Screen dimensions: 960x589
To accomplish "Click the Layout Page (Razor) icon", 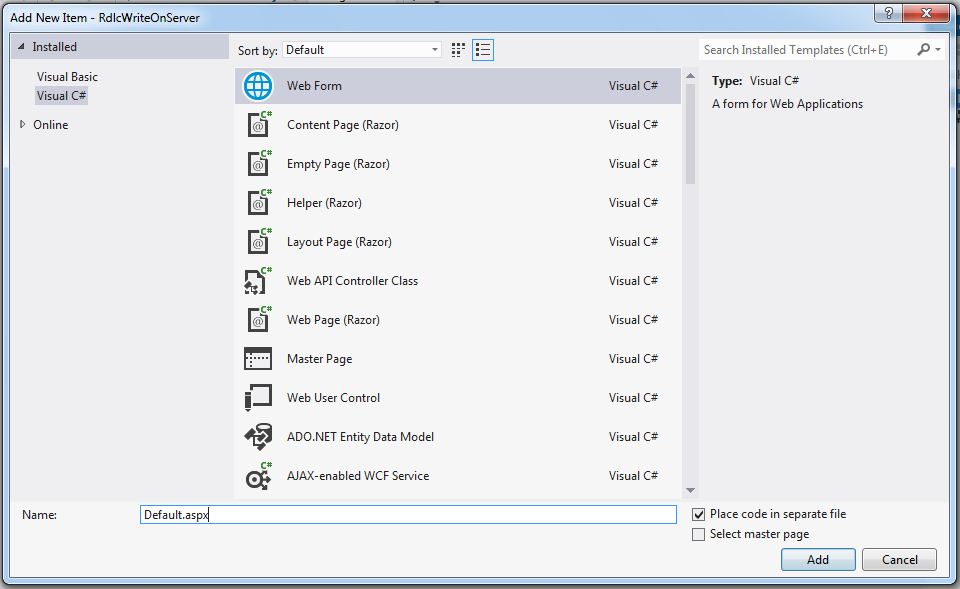I will pos(258,242).
